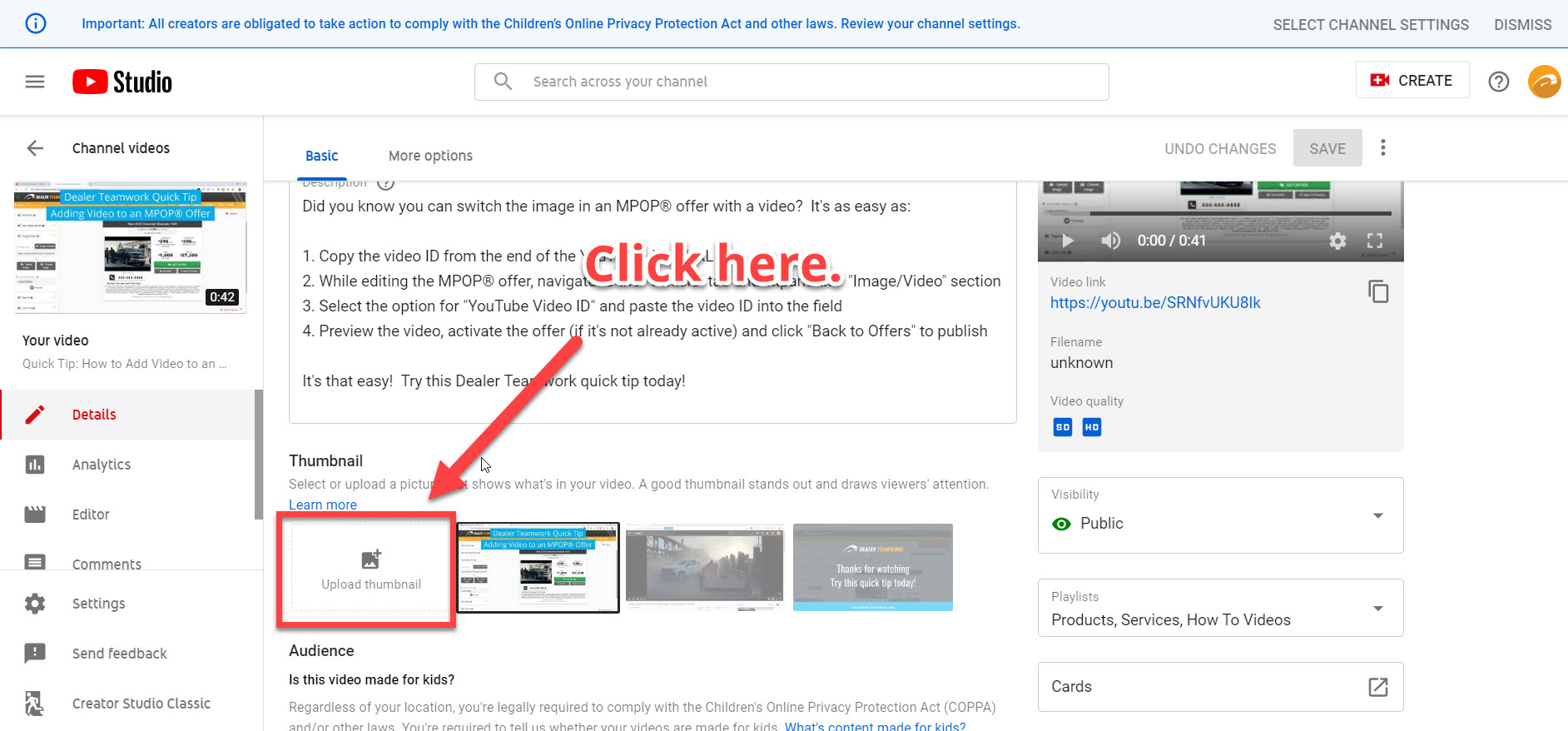Click the green eye Public visibility icon
The width and height of the screenshot is (1568, 731).
pyautogui.click(x=1061, y=524)
